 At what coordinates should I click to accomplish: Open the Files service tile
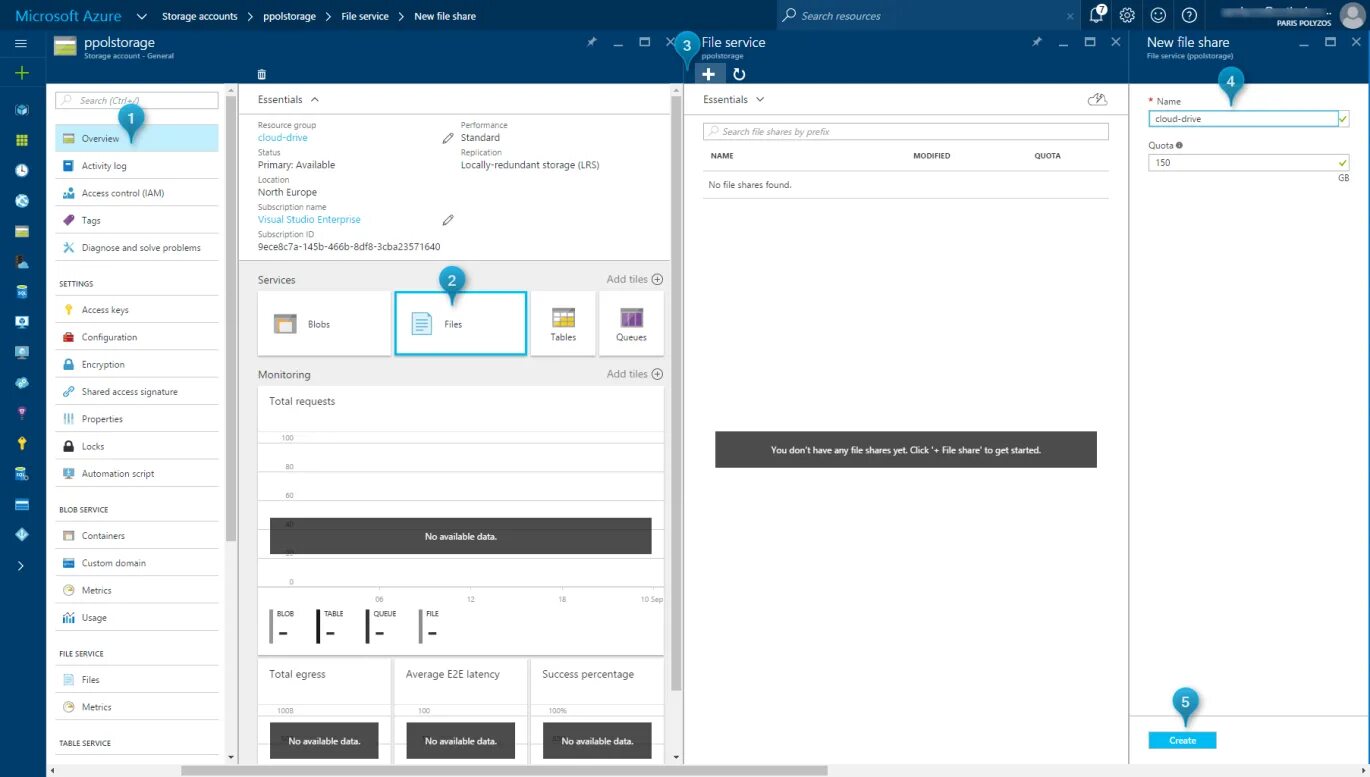[x=461, y=323]
